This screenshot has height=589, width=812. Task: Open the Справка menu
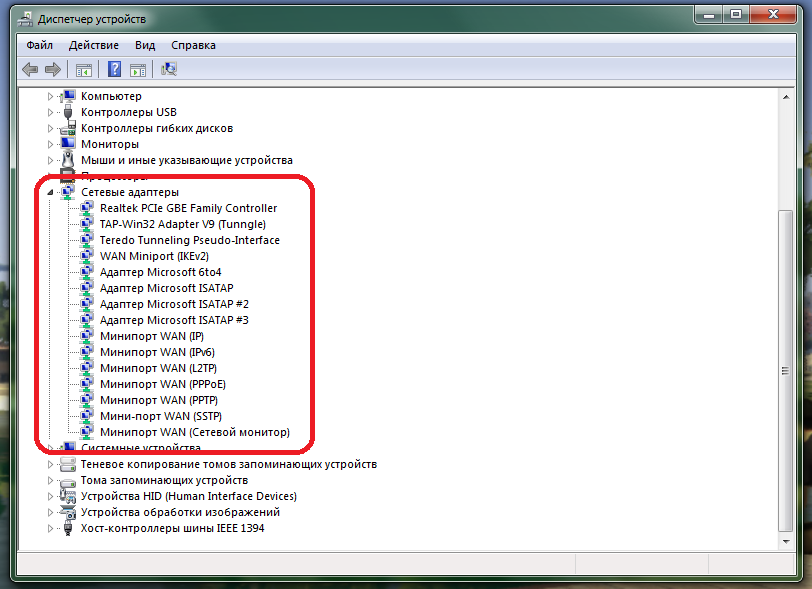(x=193, y=45)
